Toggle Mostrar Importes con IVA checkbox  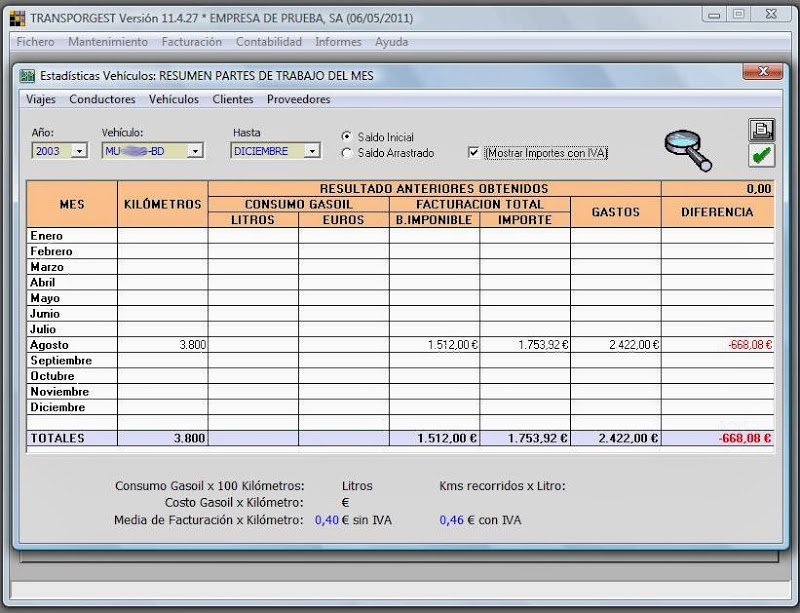[x=473, y=153]
